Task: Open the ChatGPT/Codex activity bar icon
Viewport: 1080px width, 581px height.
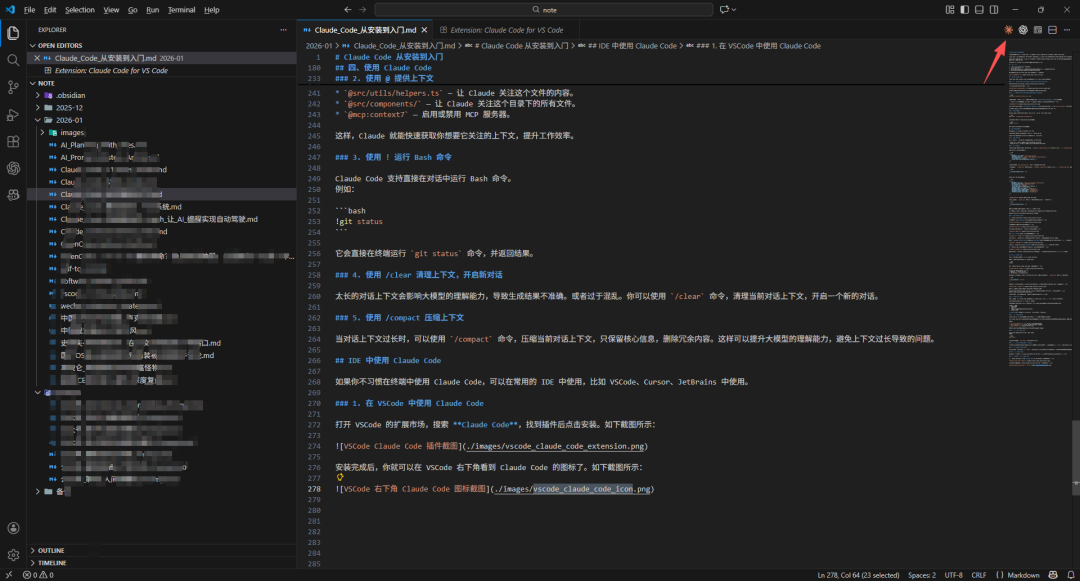Action: click(x=13, y=168)
